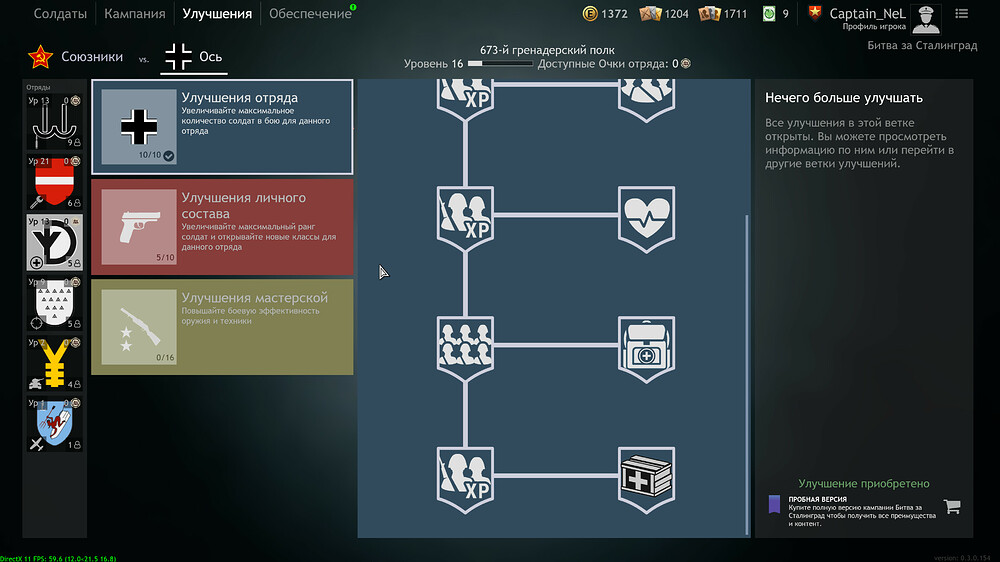Screen dimensions: 1000x562
Task: Select the squad size six-soldiers node
Action: tap(466, 349)
